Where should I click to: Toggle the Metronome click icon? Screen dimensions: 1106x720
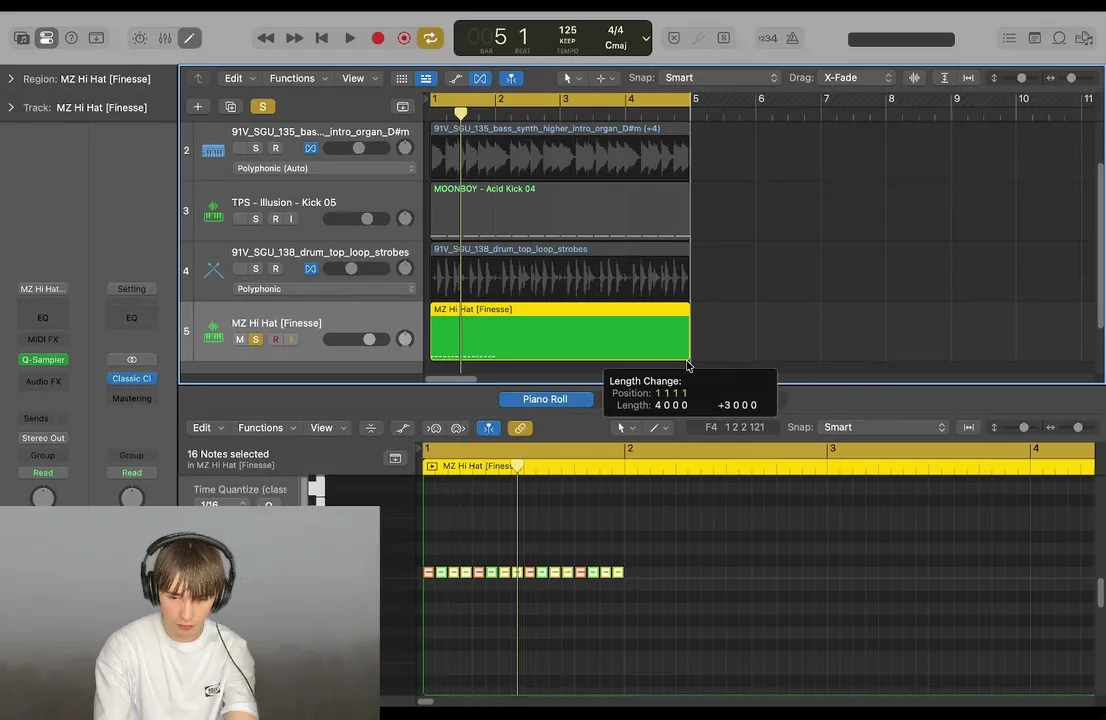tap(793, 38)
